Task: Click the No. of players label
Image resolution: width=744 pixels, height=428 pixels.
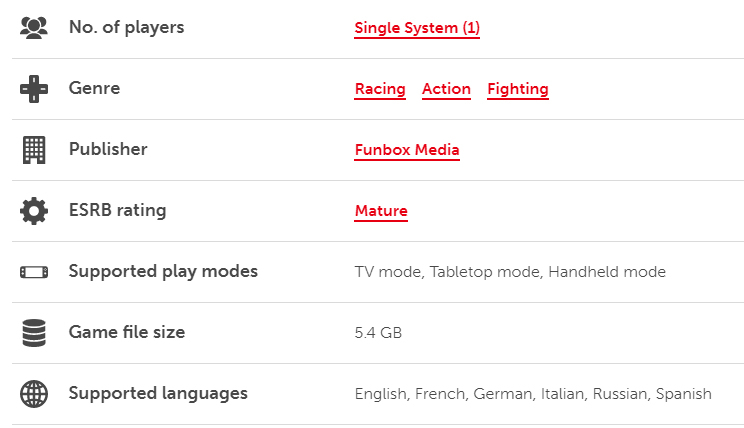Action: coord(127,27)
